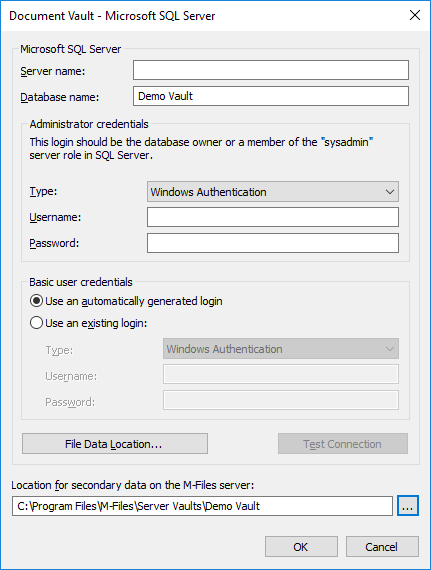Click the administrator Password input field
Screen dimensions: 431x570
[273, 243]
